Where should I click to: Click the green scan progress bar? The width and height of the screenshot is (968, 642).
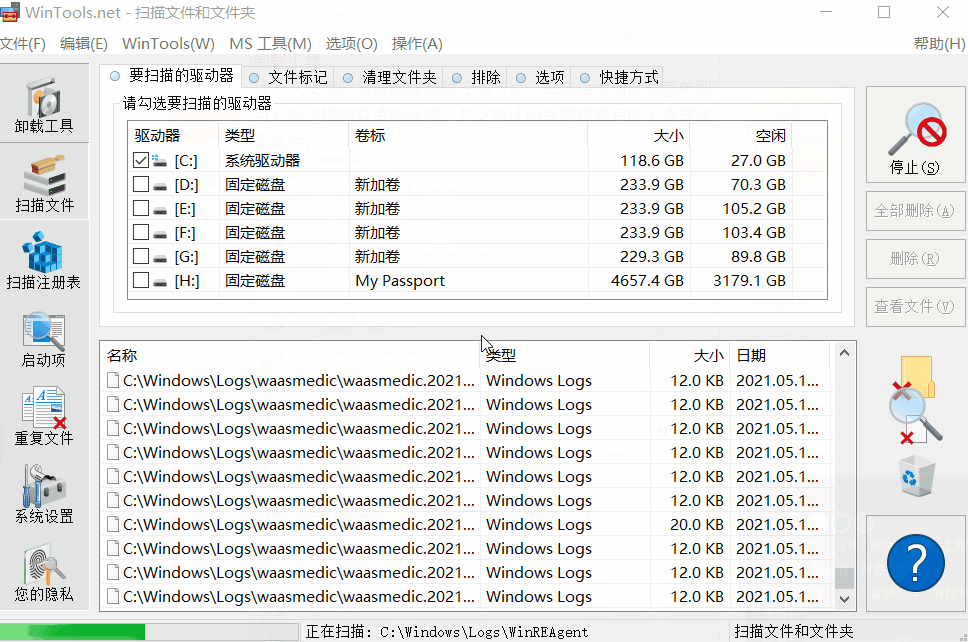point(73,632)
